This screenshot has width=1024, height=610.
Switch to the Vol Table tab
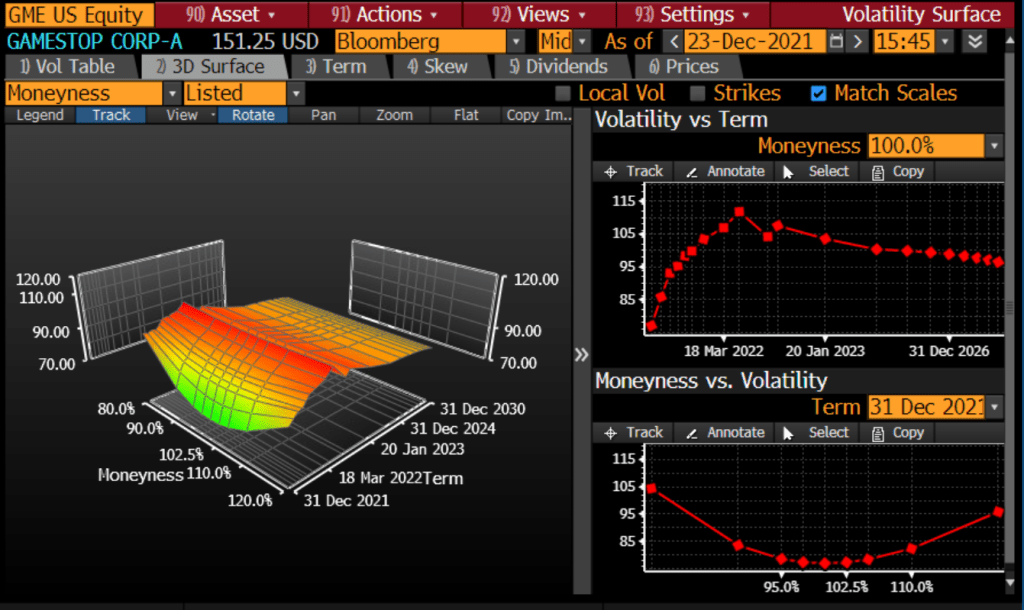[68, 67]
